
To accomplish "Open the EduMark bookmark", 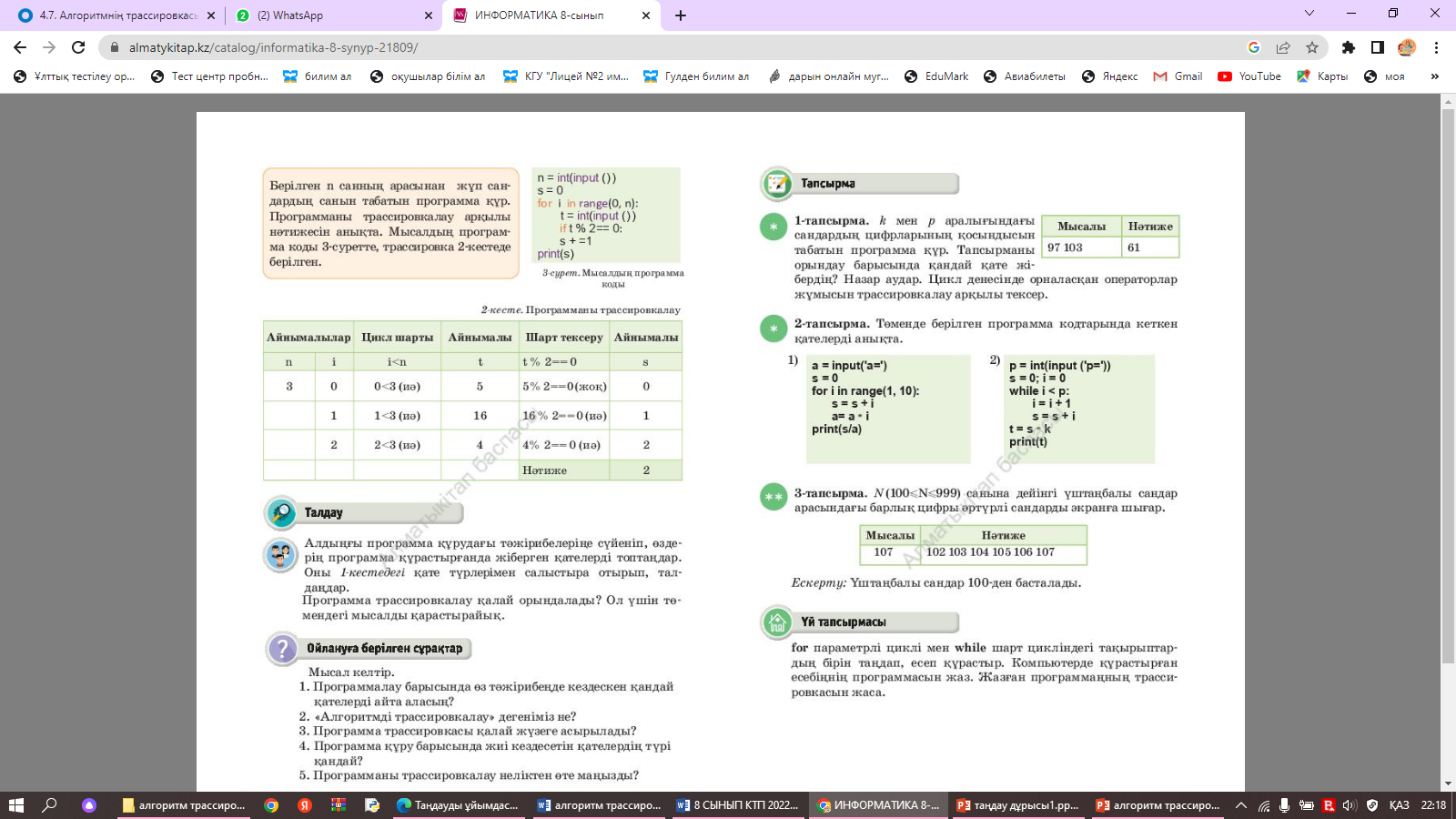I will pyautogui.click(x=936, y=76).
